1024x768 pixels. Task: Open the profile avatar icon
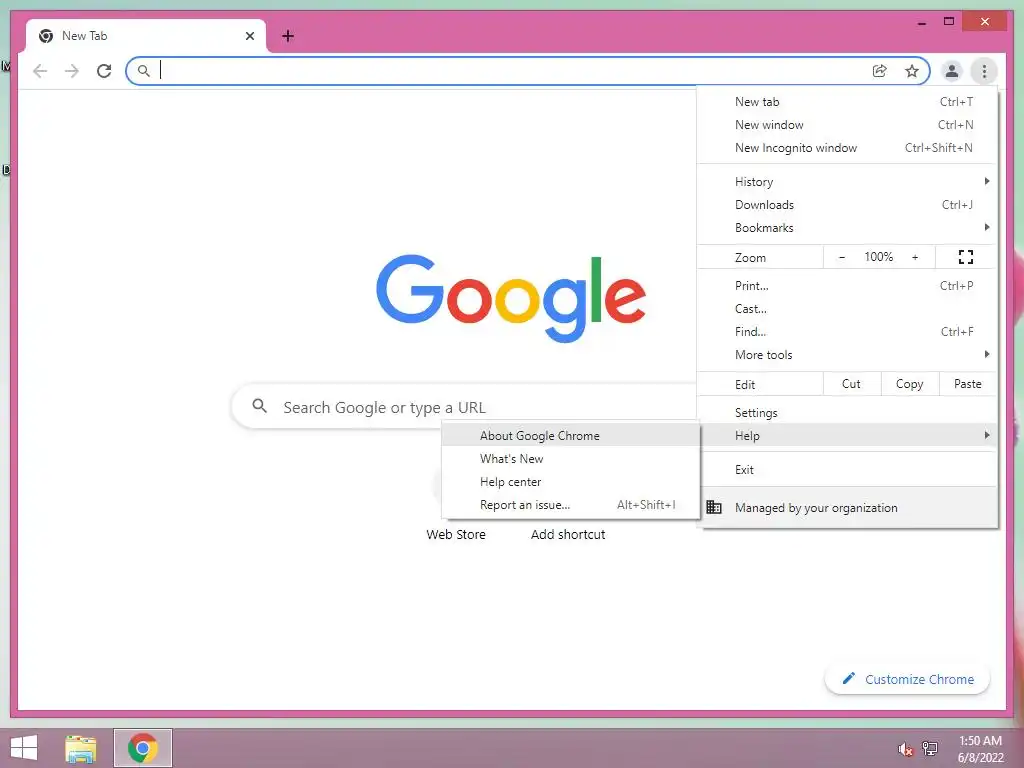952,71
